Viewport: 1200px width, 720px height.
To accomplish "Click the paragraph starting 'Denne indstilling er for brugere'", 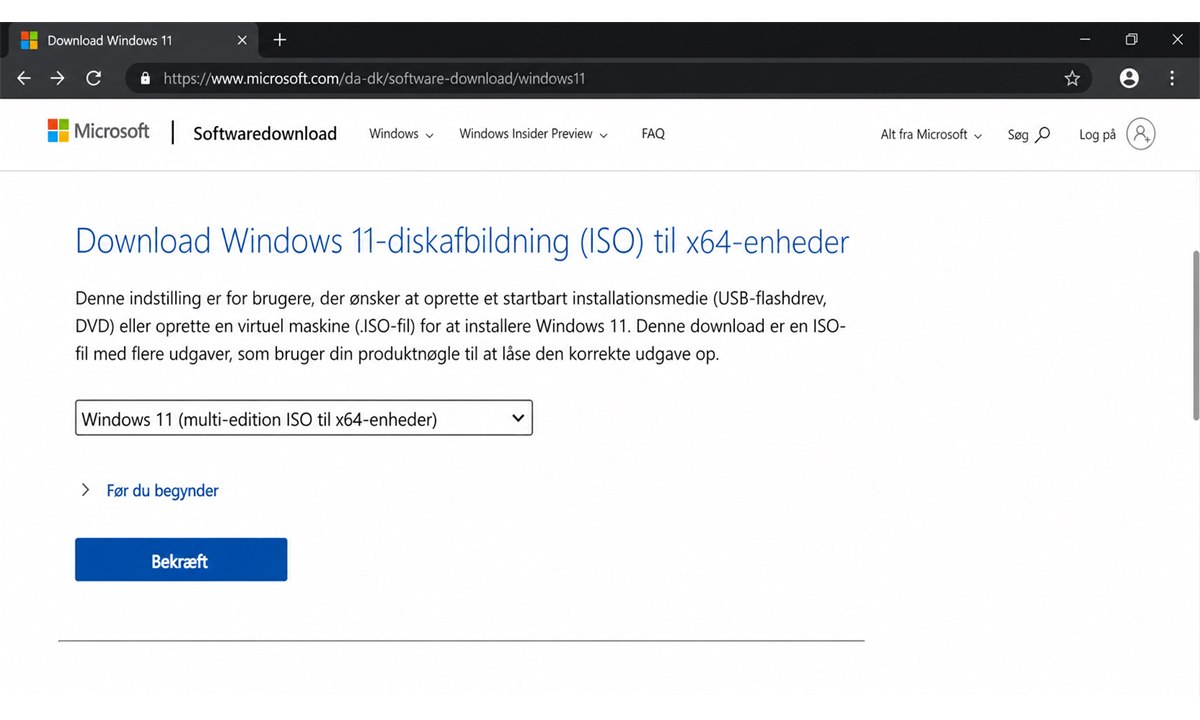I will click(461, 326).
